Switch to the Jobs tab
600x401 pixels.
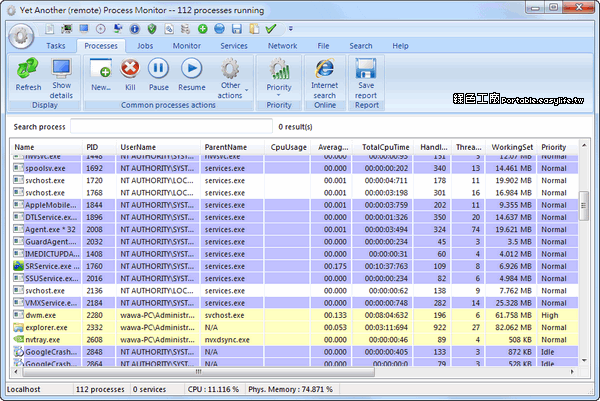pos(145,46)
